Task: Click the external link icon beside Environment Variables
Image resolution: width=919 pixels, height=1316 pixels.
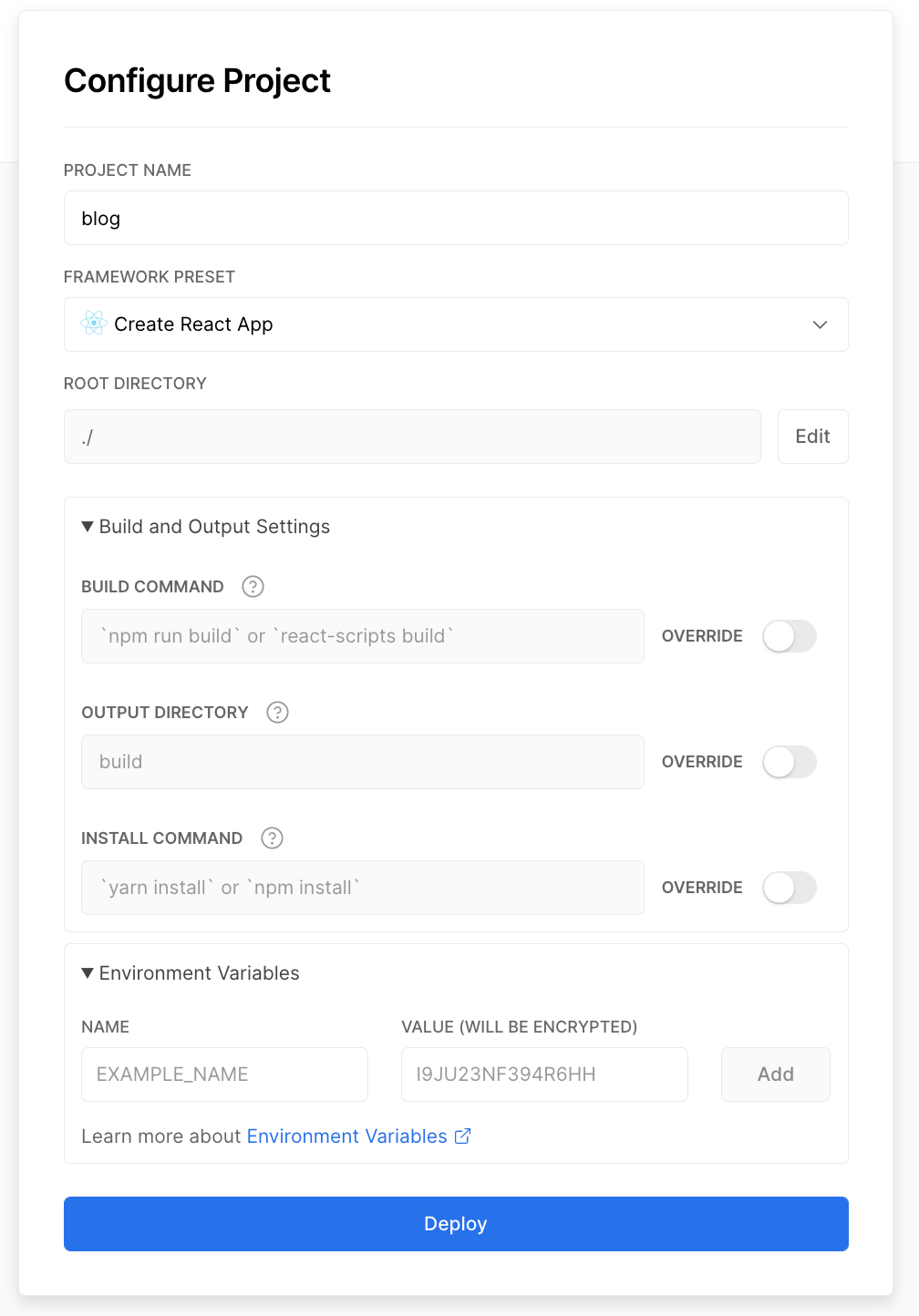Action: (462, 1136)
